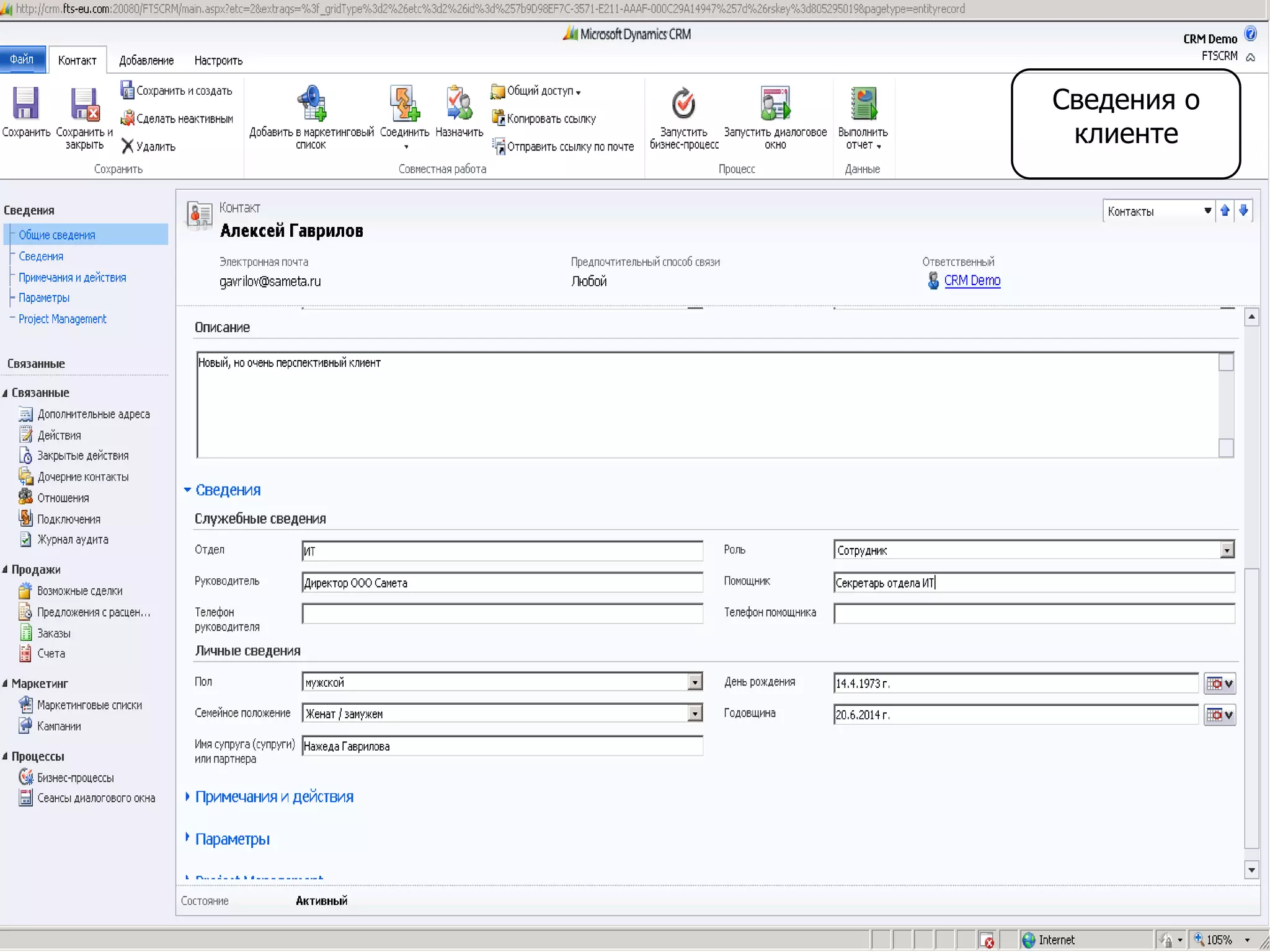Open the Файл tab
The image size is (1270, 952).
point(22,59)
